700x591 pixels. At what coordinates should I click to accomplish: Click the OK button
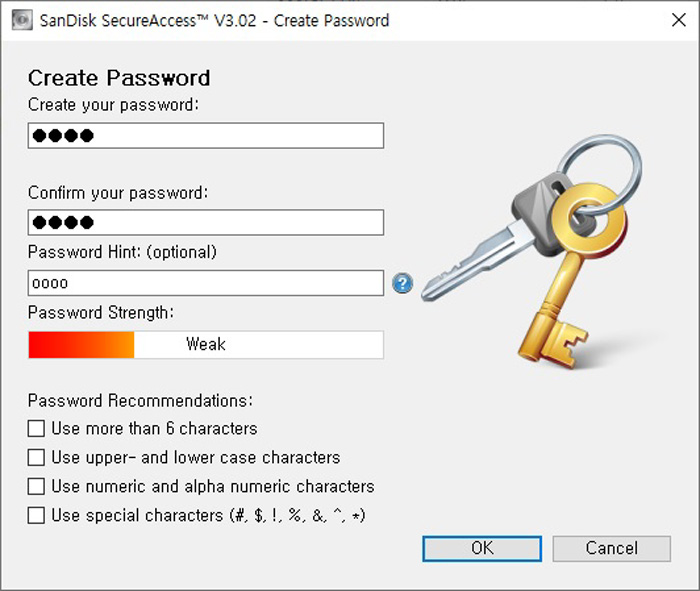[x=482, y=549]
